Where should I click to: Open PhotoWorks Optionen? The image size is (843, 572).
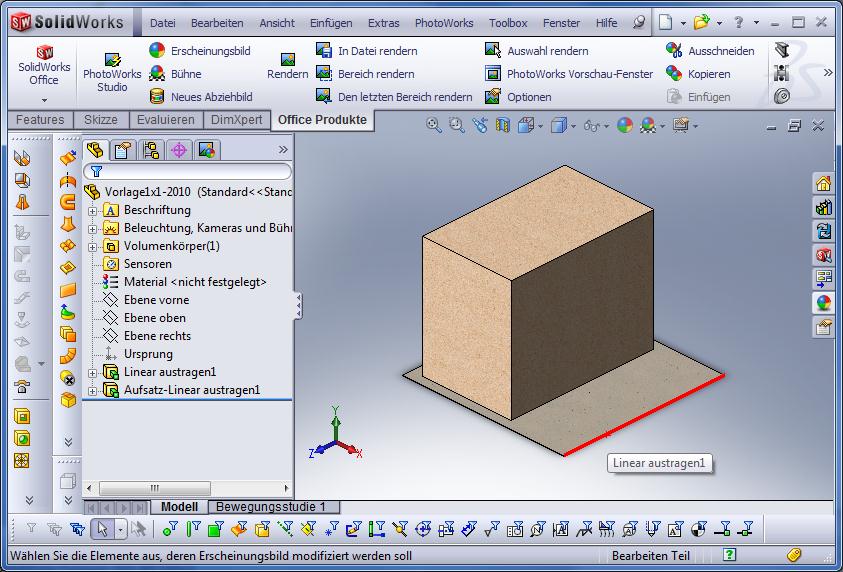493,97
